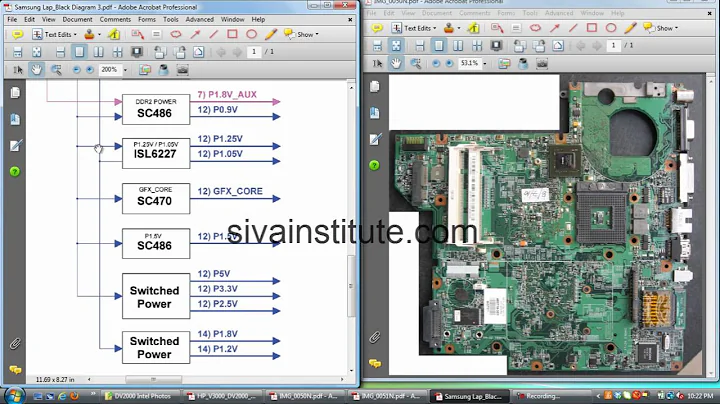Viewport: 720px width, 404px height.
Task: Switch to HP_V3000_DV2000 taskbar button
Action: tap(224, 396)
